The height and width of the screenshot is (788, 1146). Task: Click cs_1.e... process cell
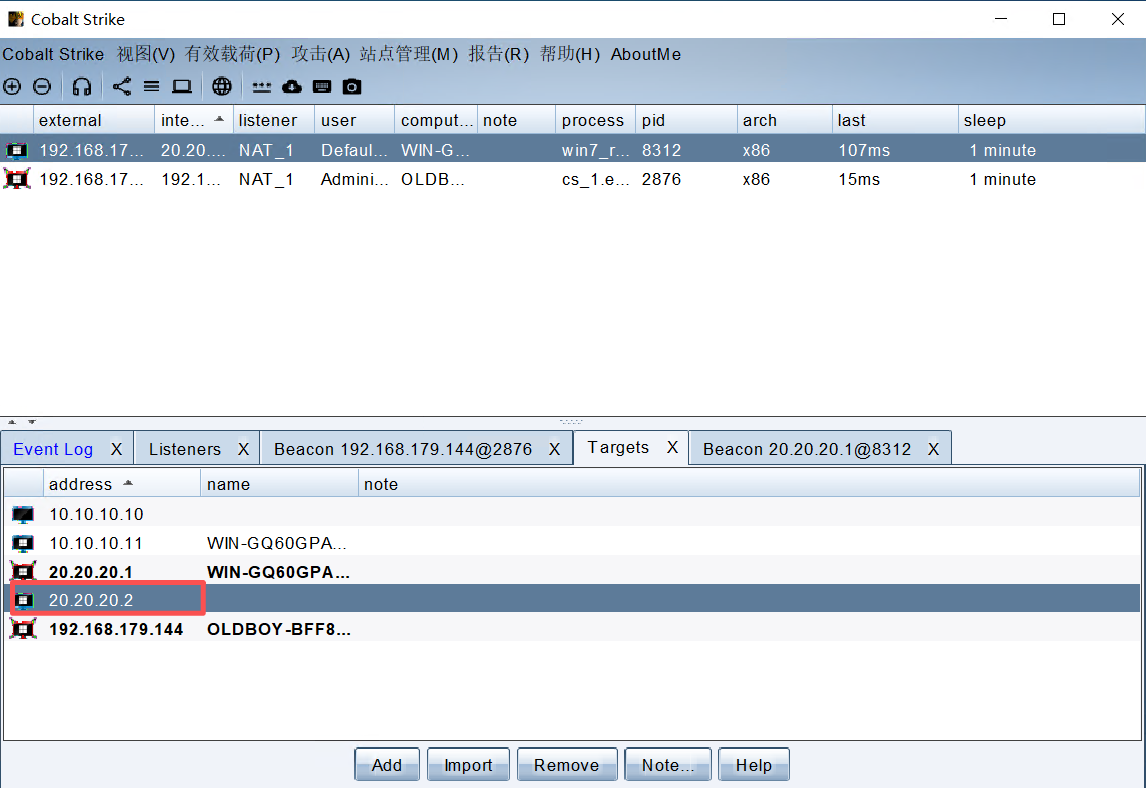pos(595,179)
